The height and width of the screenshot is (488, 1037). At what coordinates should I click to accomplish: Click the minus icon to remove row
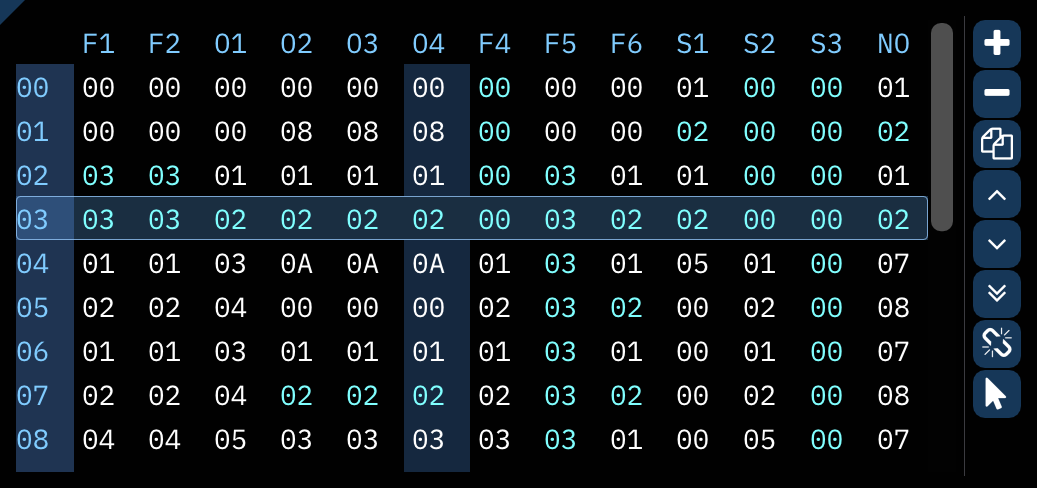click(996, 94)
